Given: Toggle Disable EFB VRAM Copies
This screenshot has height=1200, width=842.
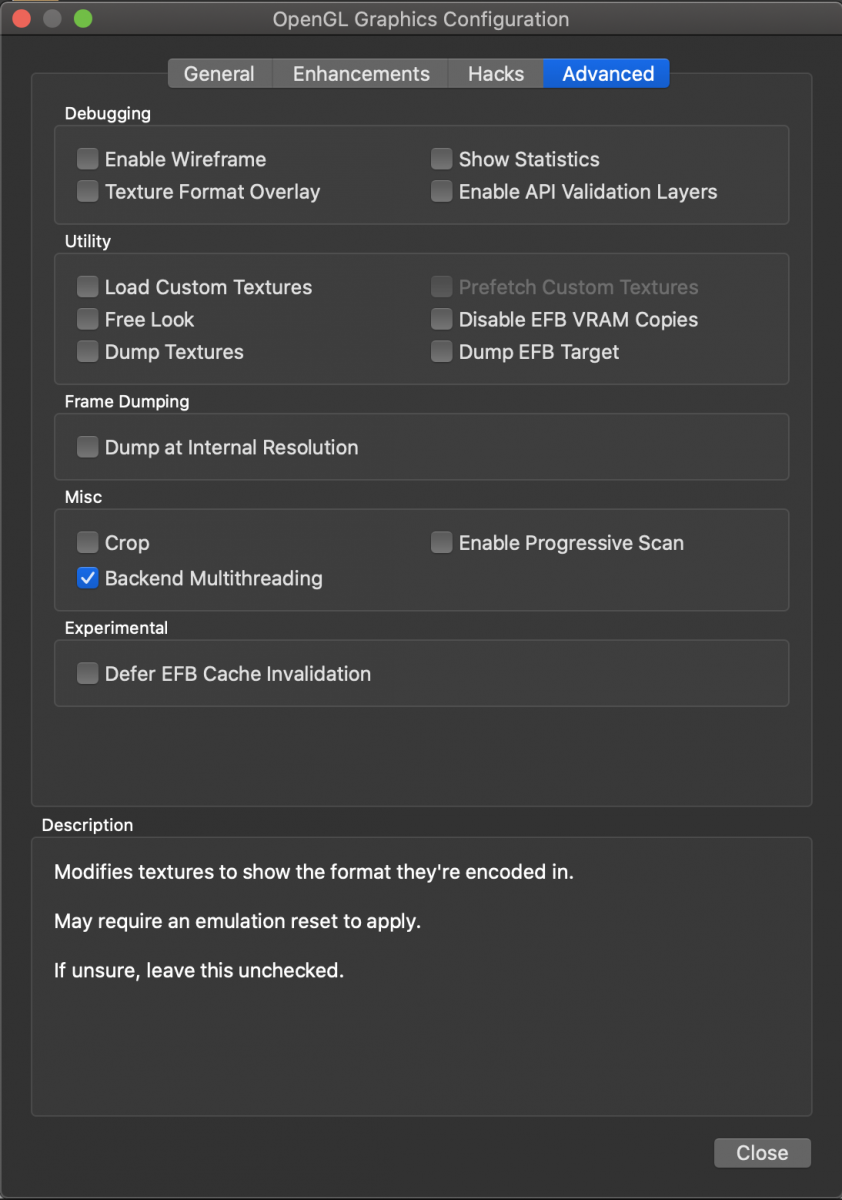Looking at the screenshot, I should [x=442, y=320].
